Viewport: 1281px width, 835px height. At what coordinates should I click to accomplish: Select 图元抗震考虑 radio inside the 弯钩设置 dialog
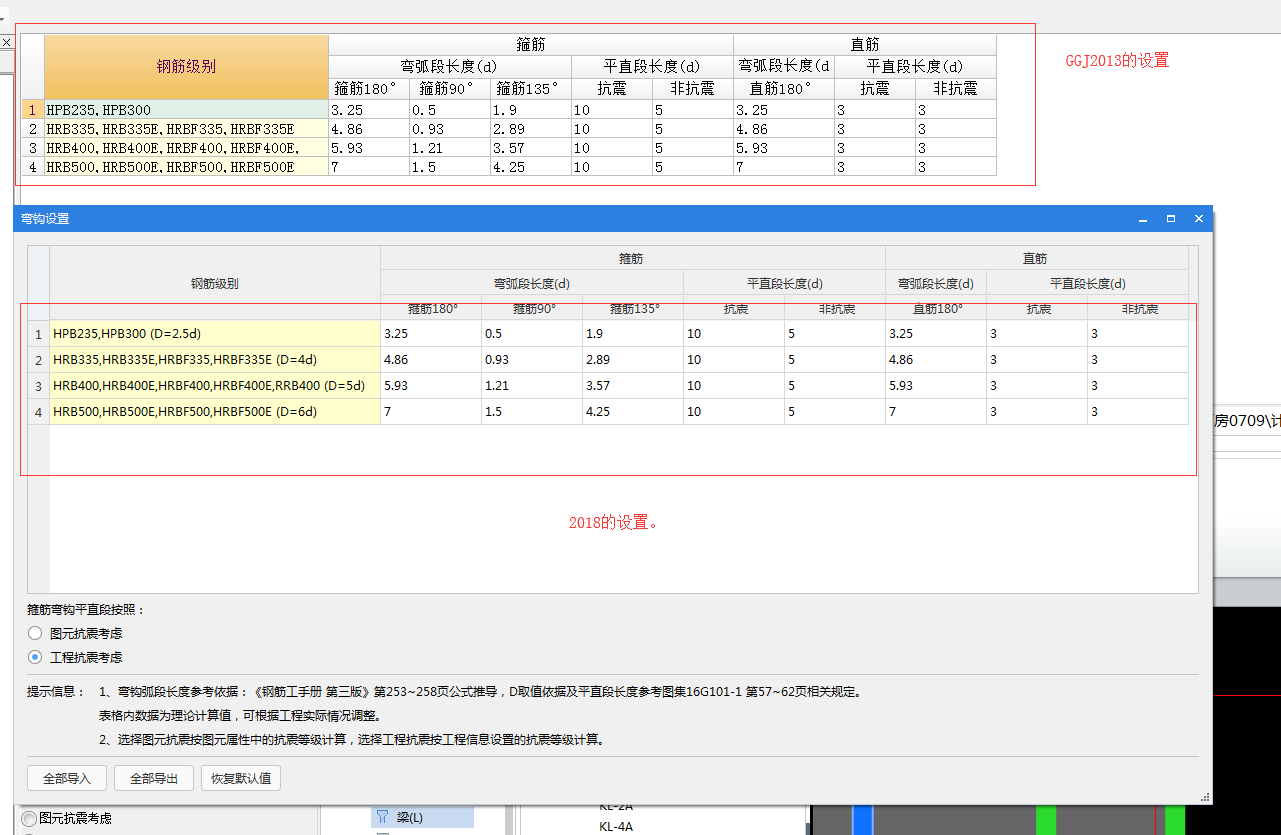click(x=35, y=633)
